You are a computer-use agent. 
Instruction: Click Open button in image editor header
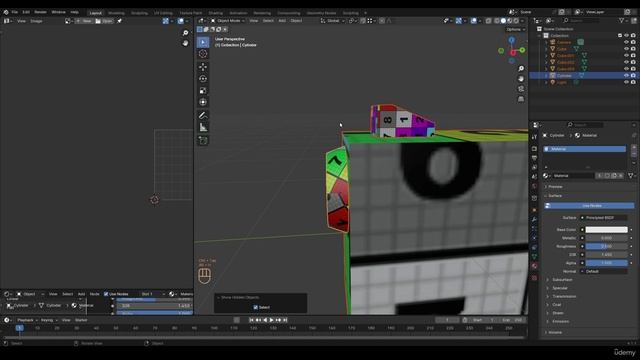(104, 21)
